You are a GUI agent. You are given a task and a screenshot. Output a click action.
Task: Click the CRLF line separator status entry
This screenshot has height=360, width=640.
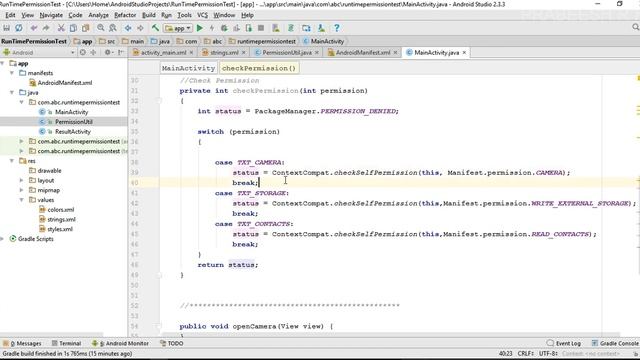(x=526, y=353)
